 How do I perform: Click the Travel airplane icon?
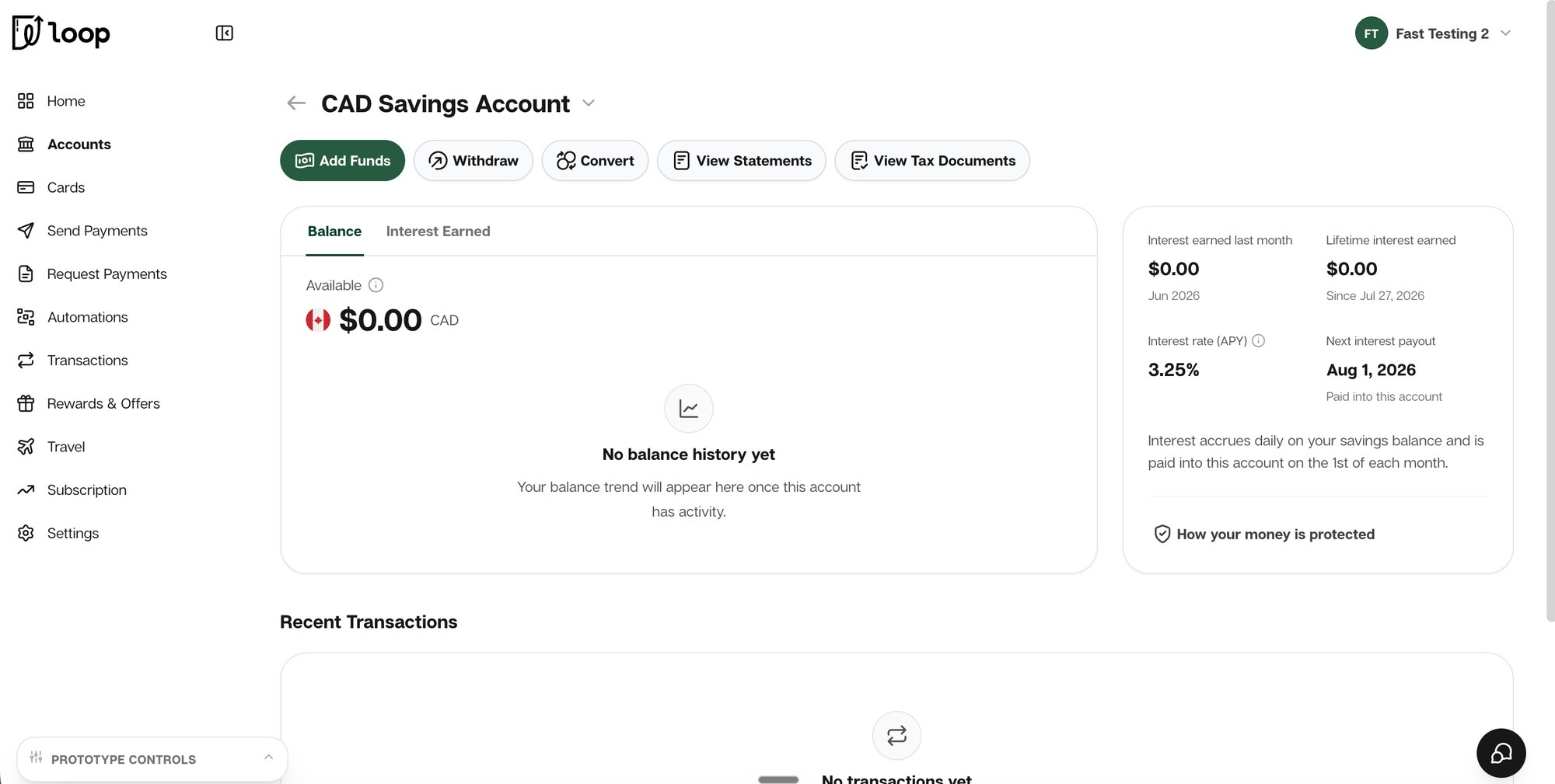[x=26, y=447]
